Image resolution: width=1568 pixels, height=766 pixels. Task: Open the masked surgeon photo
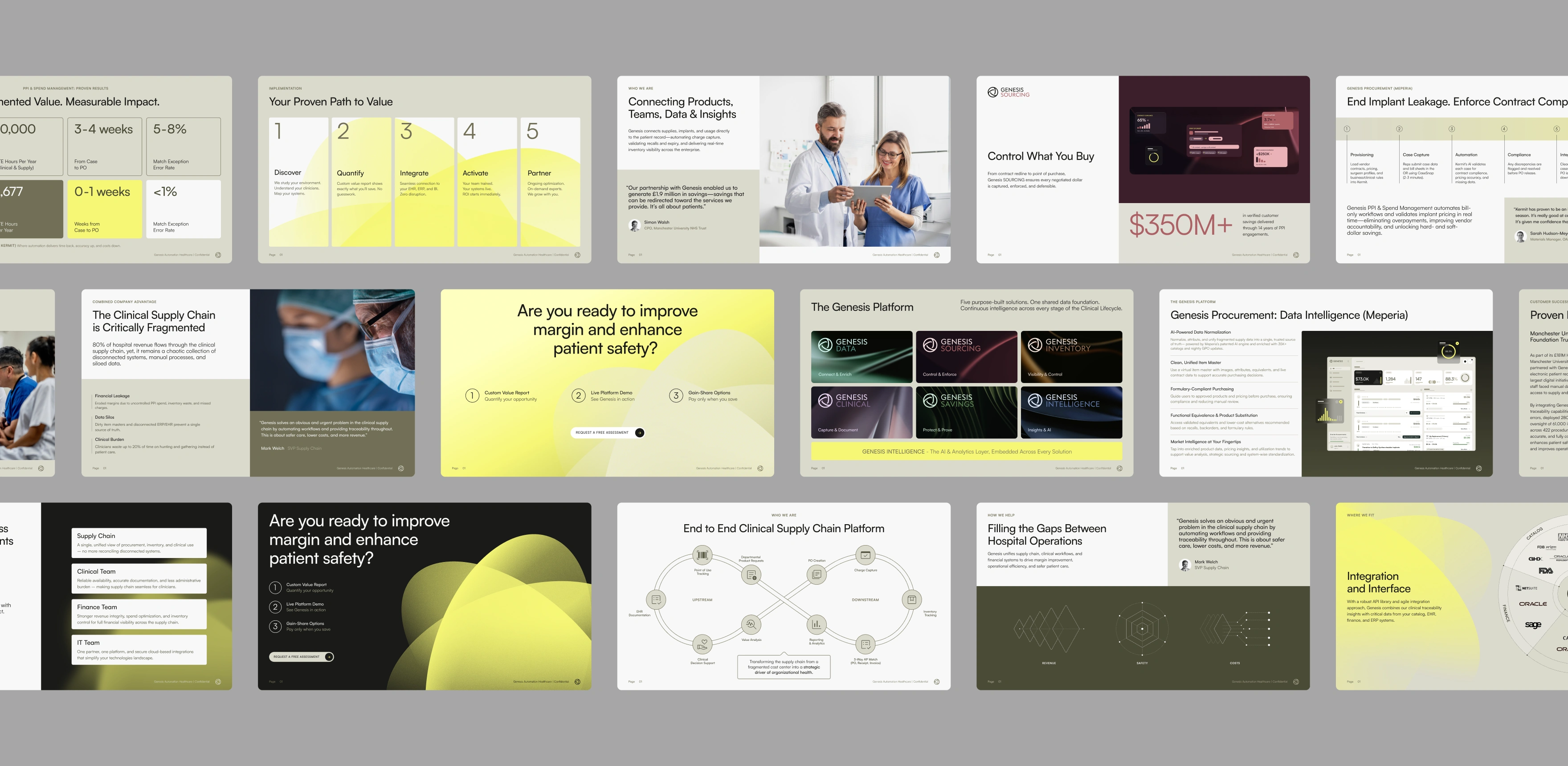(x=332, y=350)
